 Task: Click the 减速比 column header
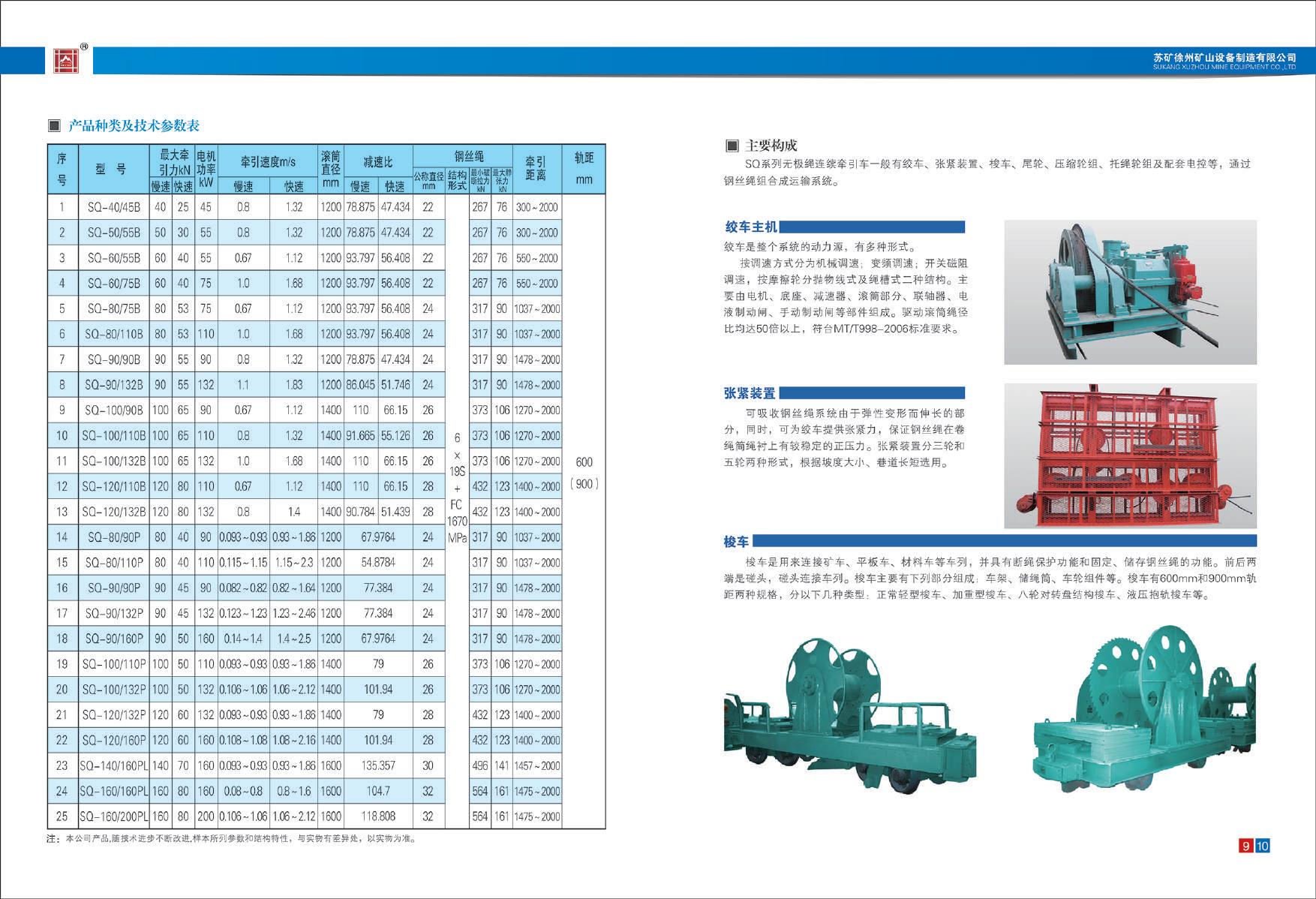point(378,161)
